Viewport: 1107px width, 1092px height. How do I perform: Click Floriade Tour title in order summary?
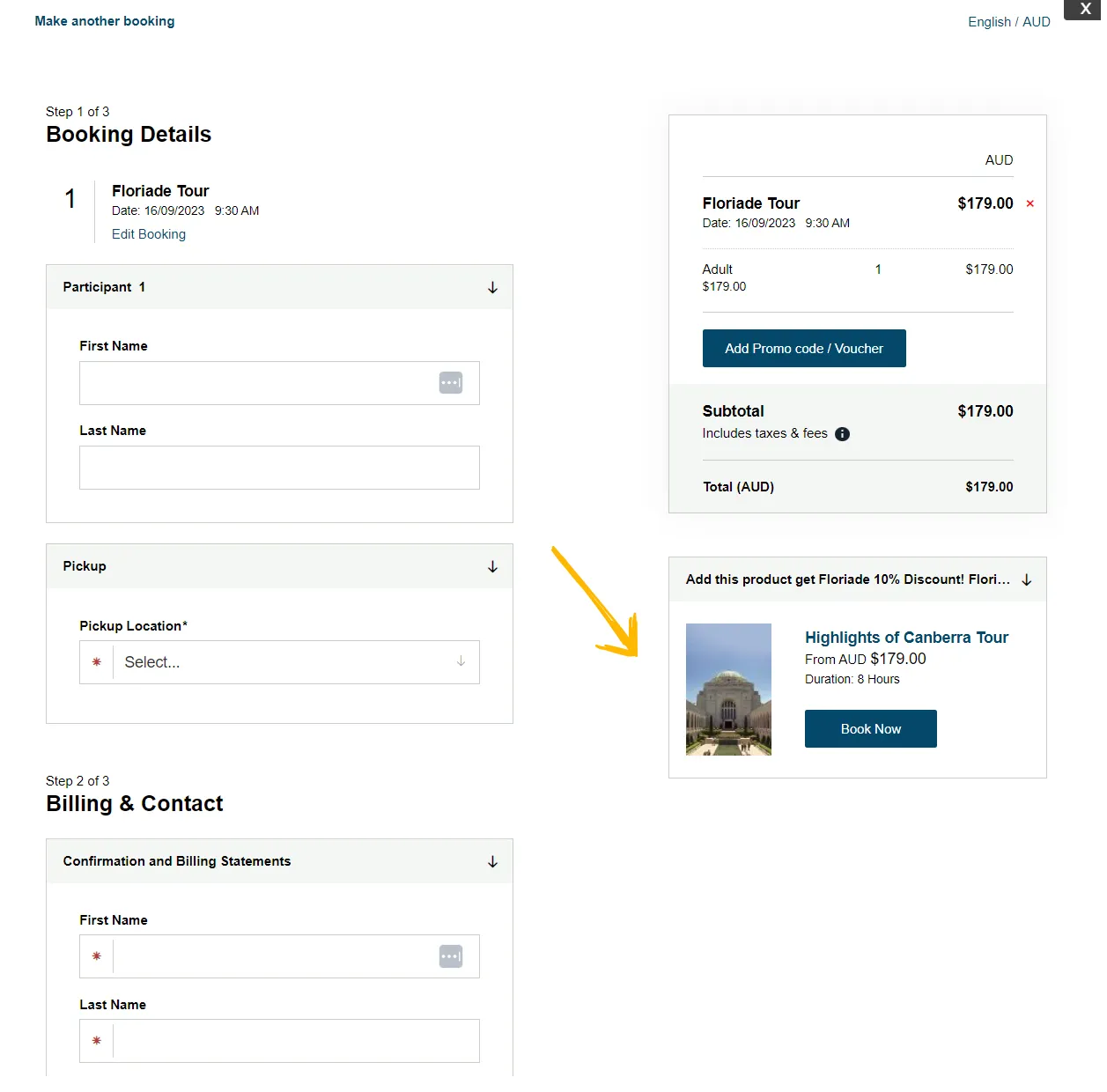point(751,203)
